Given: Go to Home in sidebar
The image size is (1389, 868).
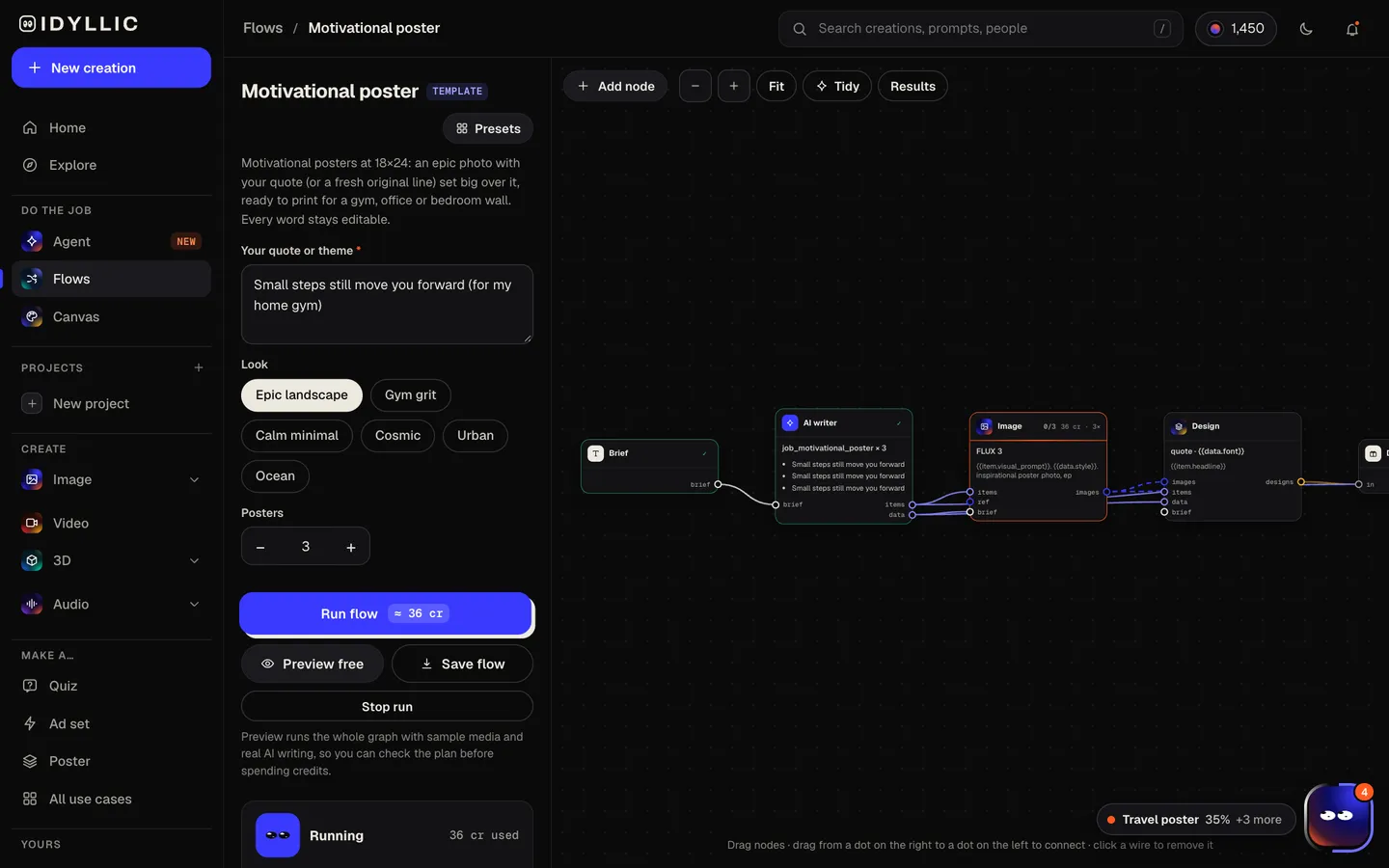Looking at the screenshot, I should (111, 127).
